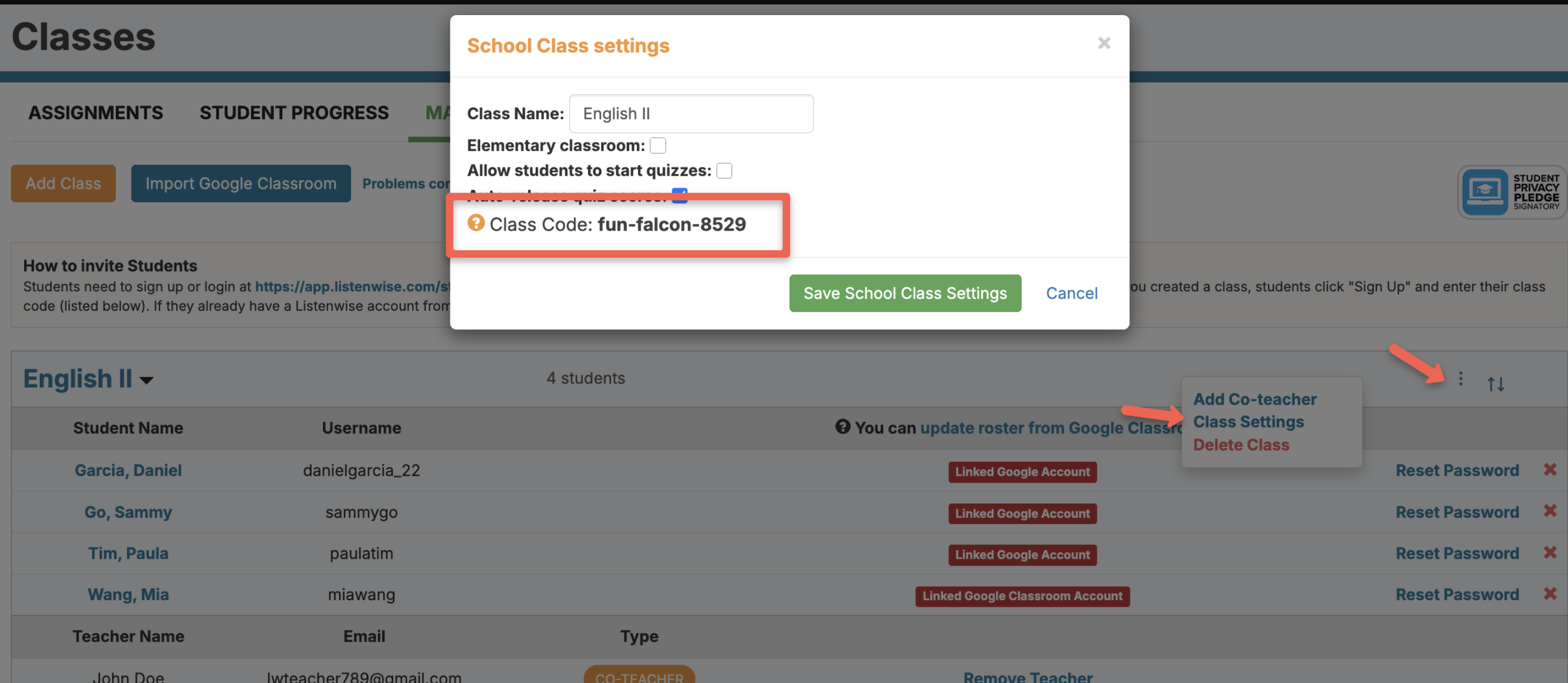The image size is (1568, 683).
Task: Remove Paula Tim with red X icon
Action: pos(1550,552)
